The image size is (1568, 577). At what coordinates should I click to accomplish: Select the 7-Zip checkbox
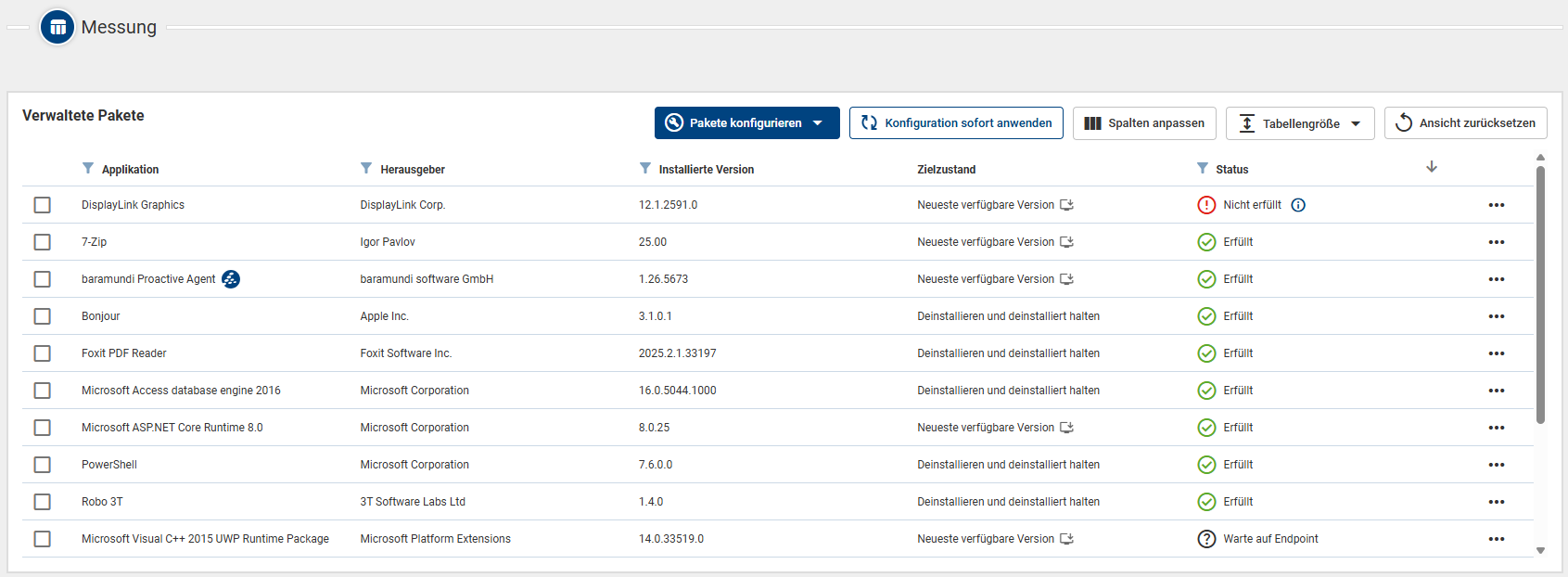(43, 242)
